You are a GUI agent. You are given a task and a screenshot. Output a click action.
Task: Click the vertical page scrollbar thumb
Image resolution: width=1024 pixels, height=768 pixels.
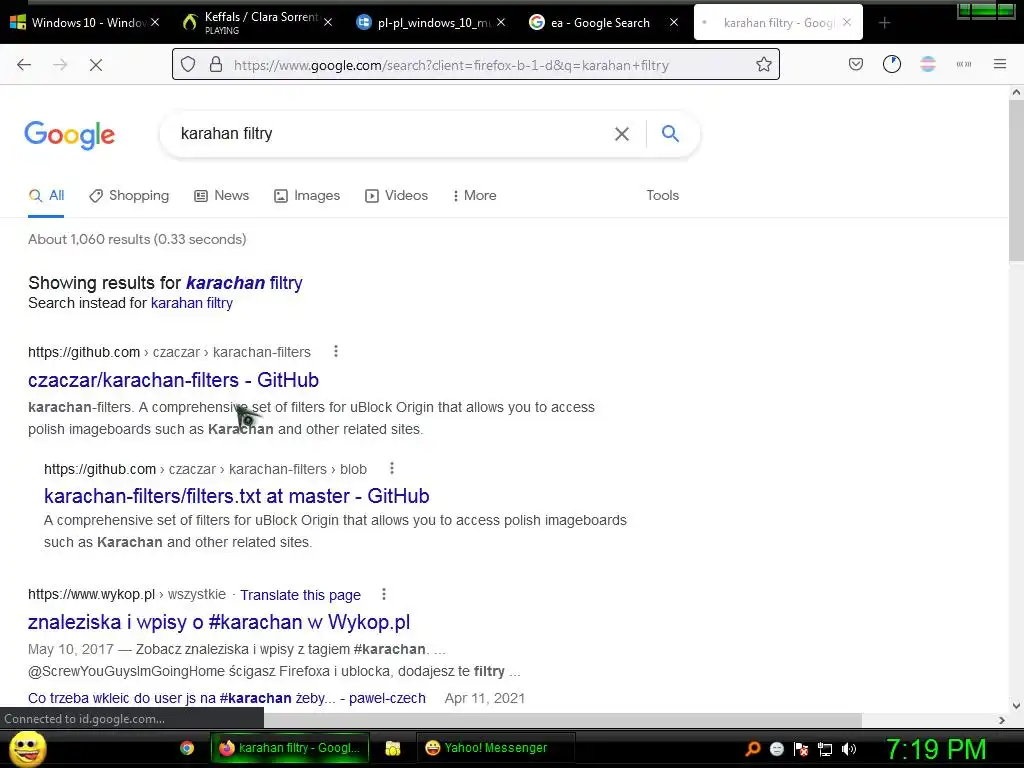coord(1016,180)
